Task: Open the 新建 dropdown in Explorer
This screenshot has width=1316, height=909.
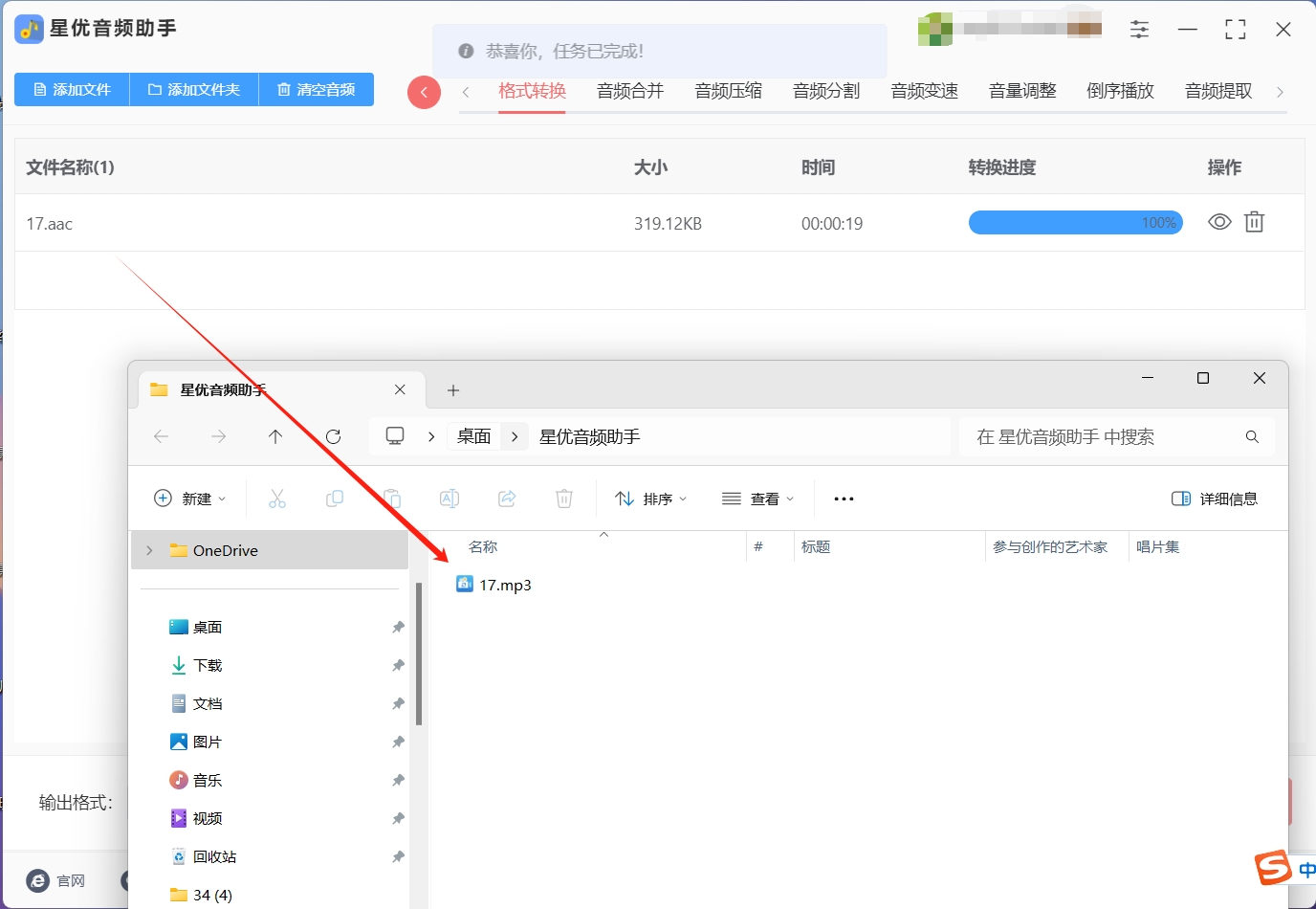Action: coord(190,499)
